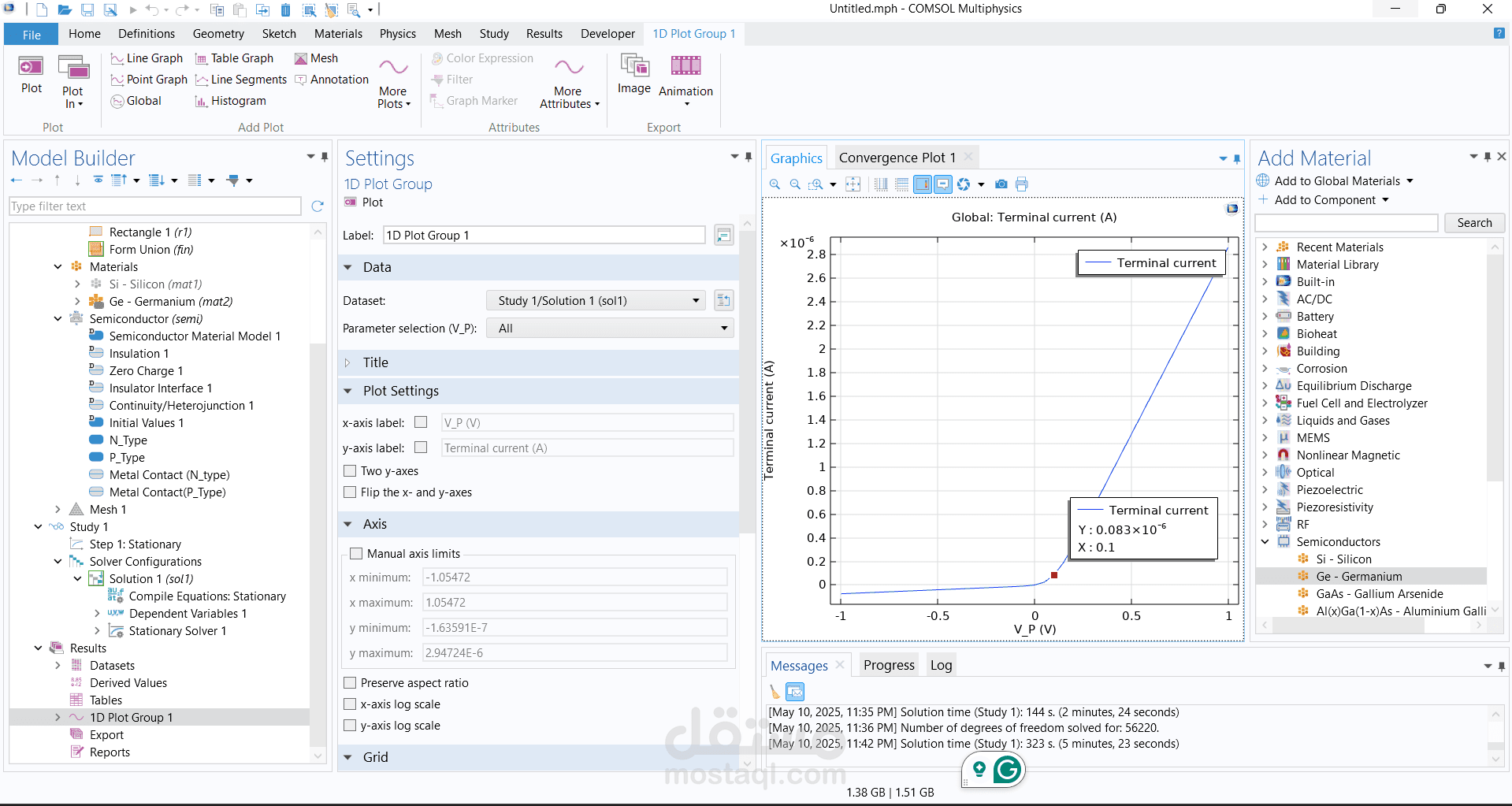Toggle the Two y-axes checkbox

tap(351, 471)
